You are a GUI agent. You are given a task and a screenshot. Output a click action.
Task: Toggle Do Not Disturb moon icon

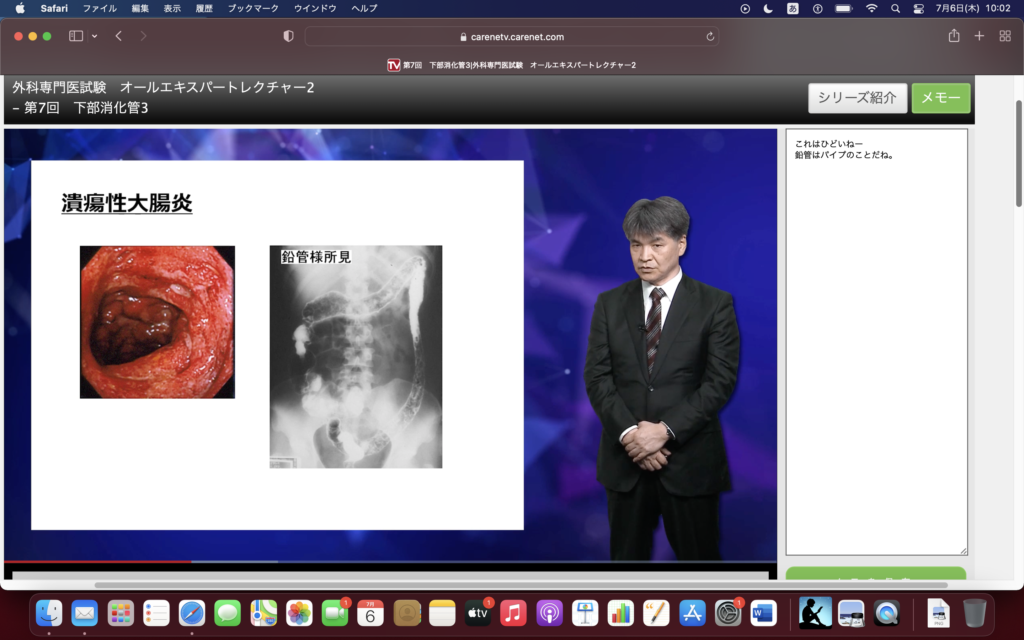768,8
